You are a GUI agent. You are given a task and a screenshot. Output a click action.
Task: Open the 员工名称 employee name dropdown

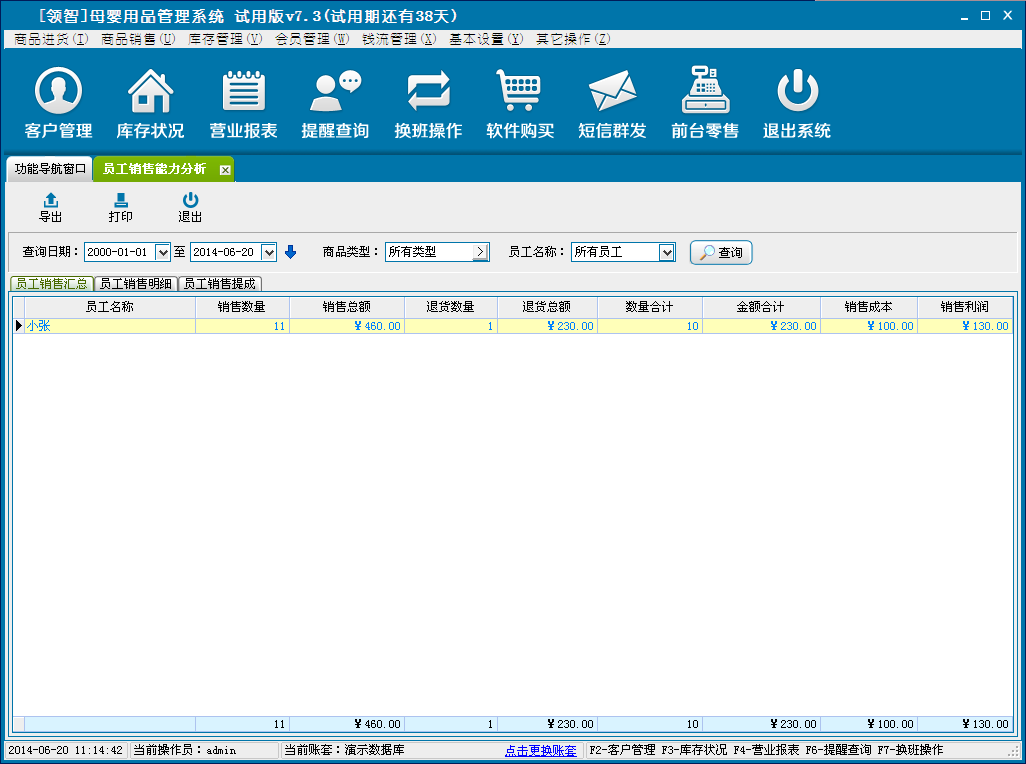point(667,253)
